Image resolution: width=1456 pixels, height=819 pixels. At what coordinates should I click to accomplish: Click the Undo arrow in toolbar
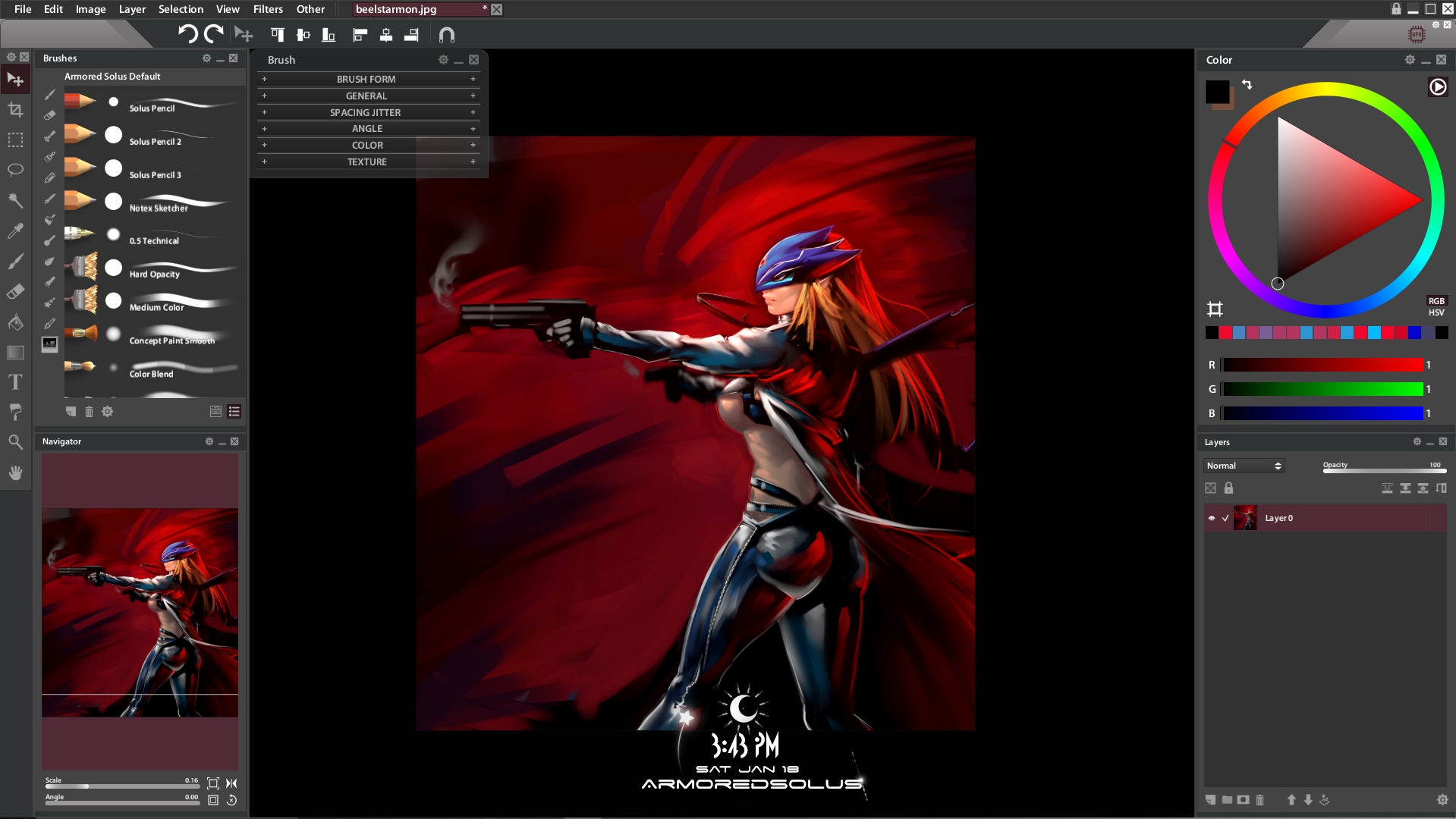click(187, 34)
